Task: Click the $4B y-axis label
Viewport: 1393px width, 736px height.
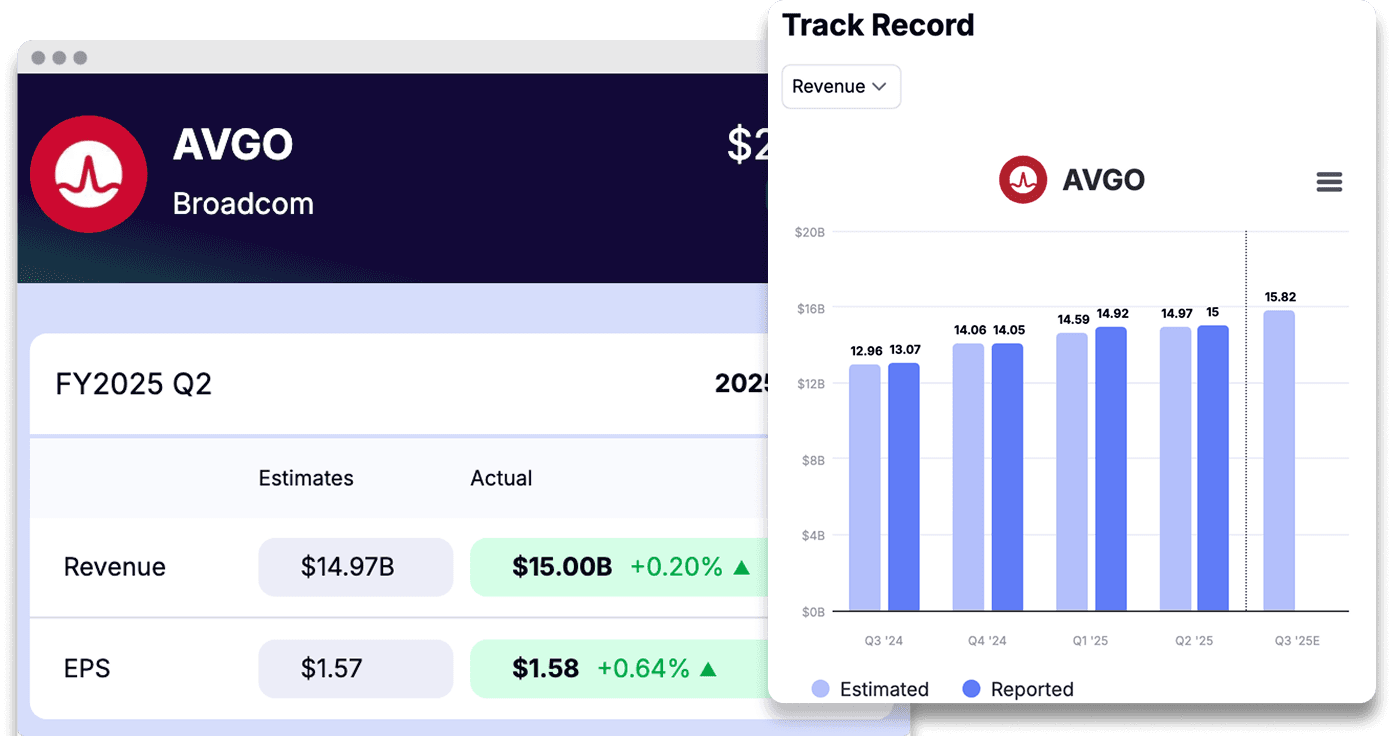Action: (x=812, y=535)
